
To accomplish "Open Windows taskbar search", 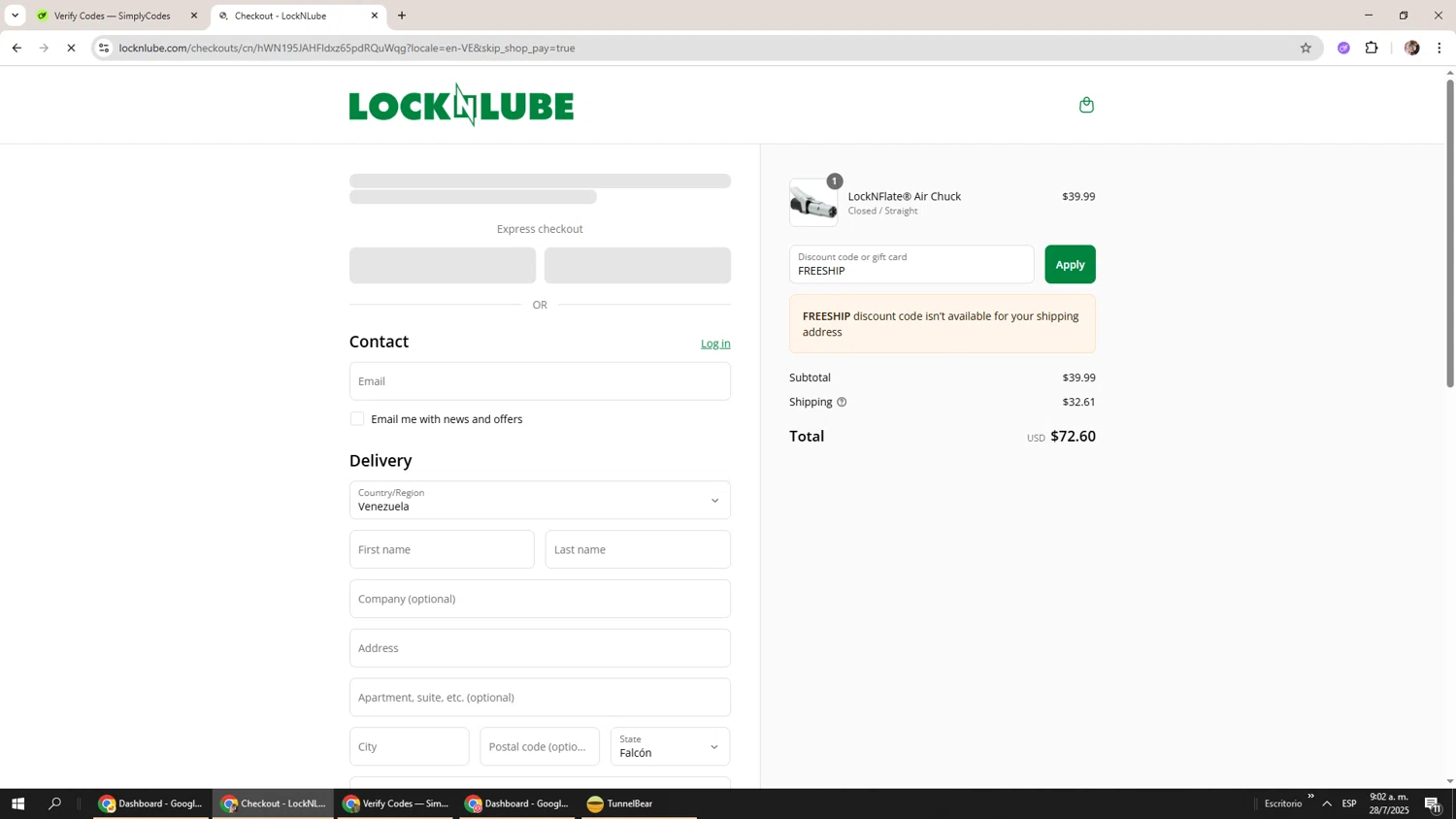I will coord(54,803).
